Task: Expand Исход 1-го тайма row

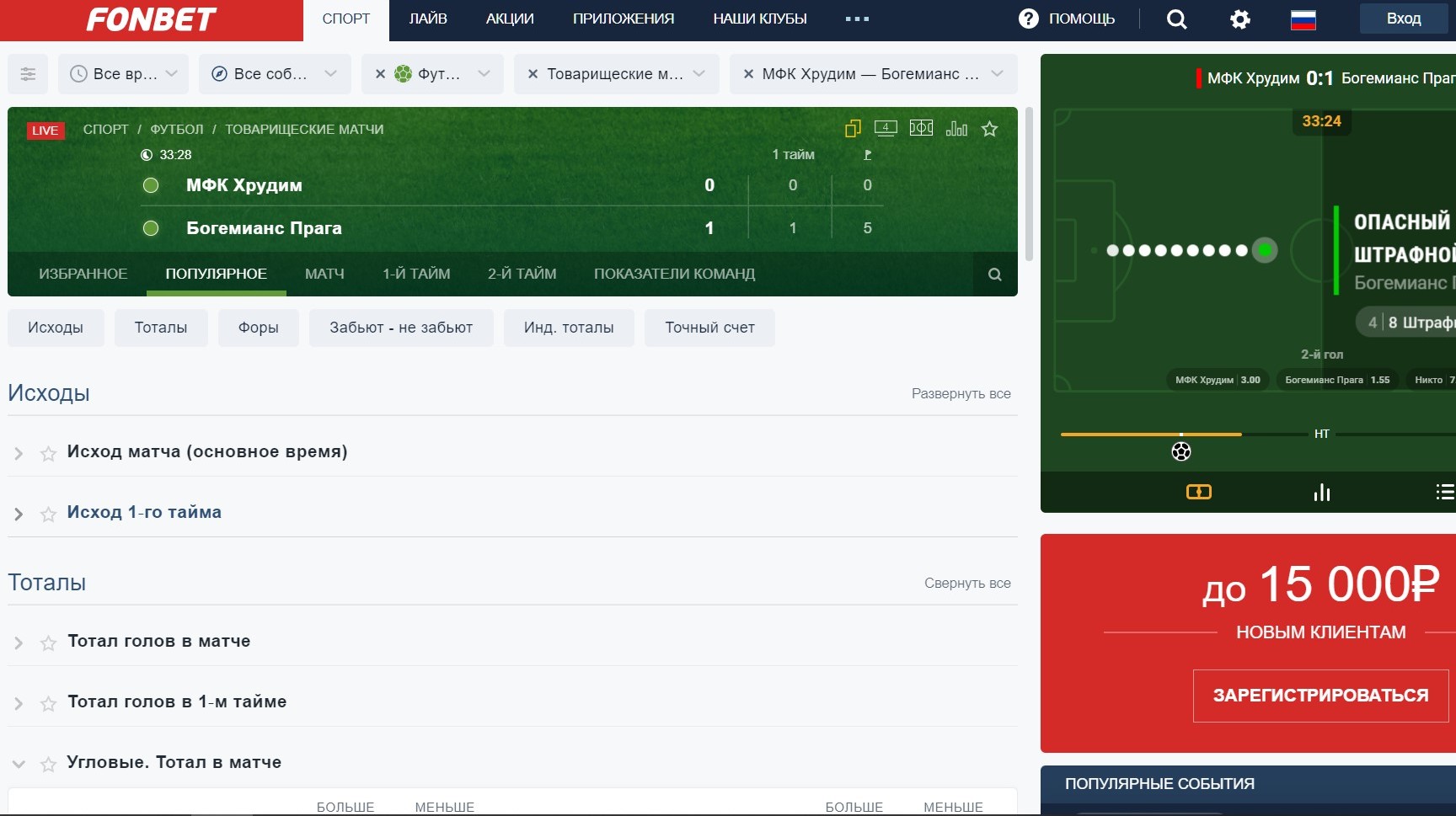Action: tap(19, 514)
